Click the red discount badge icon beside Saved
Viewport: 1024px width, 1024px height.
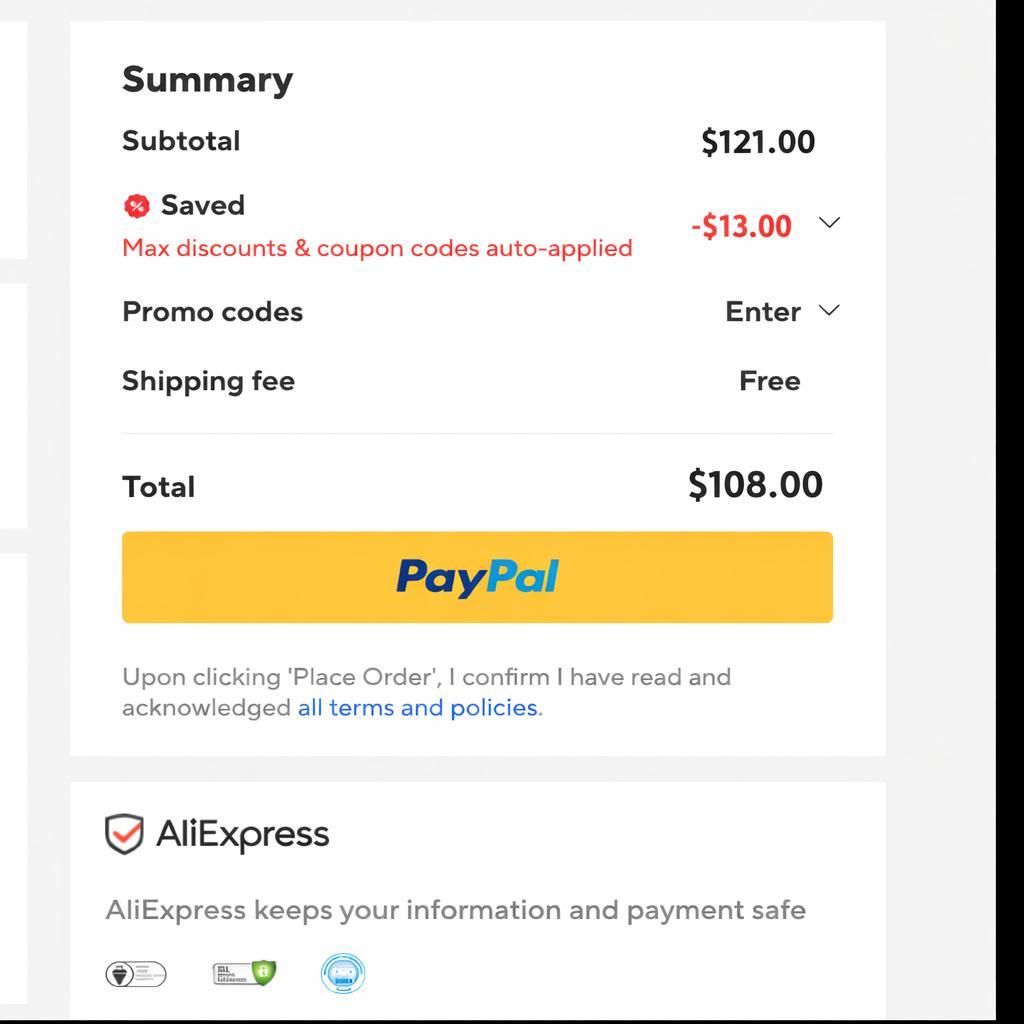pos(136,206)
